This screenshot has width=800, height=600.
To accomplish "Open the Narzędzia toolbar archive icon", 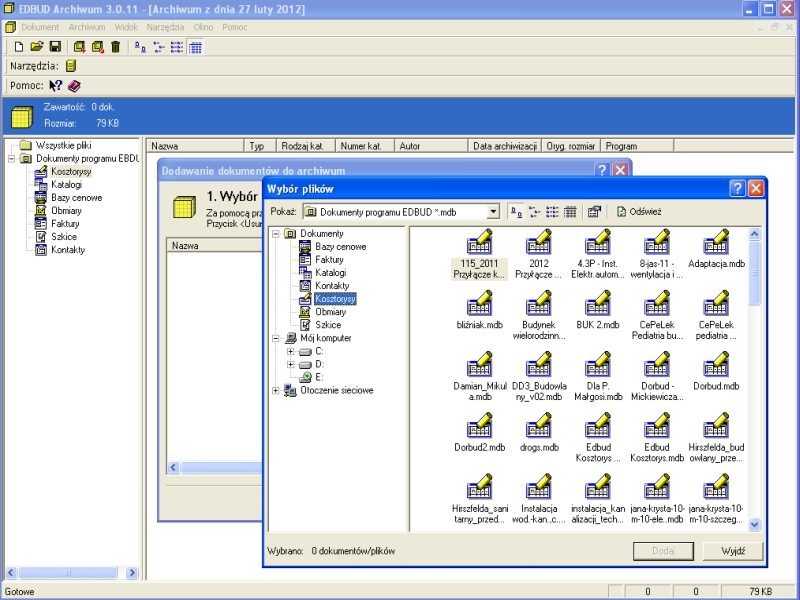I will click(x=71, y=66).
